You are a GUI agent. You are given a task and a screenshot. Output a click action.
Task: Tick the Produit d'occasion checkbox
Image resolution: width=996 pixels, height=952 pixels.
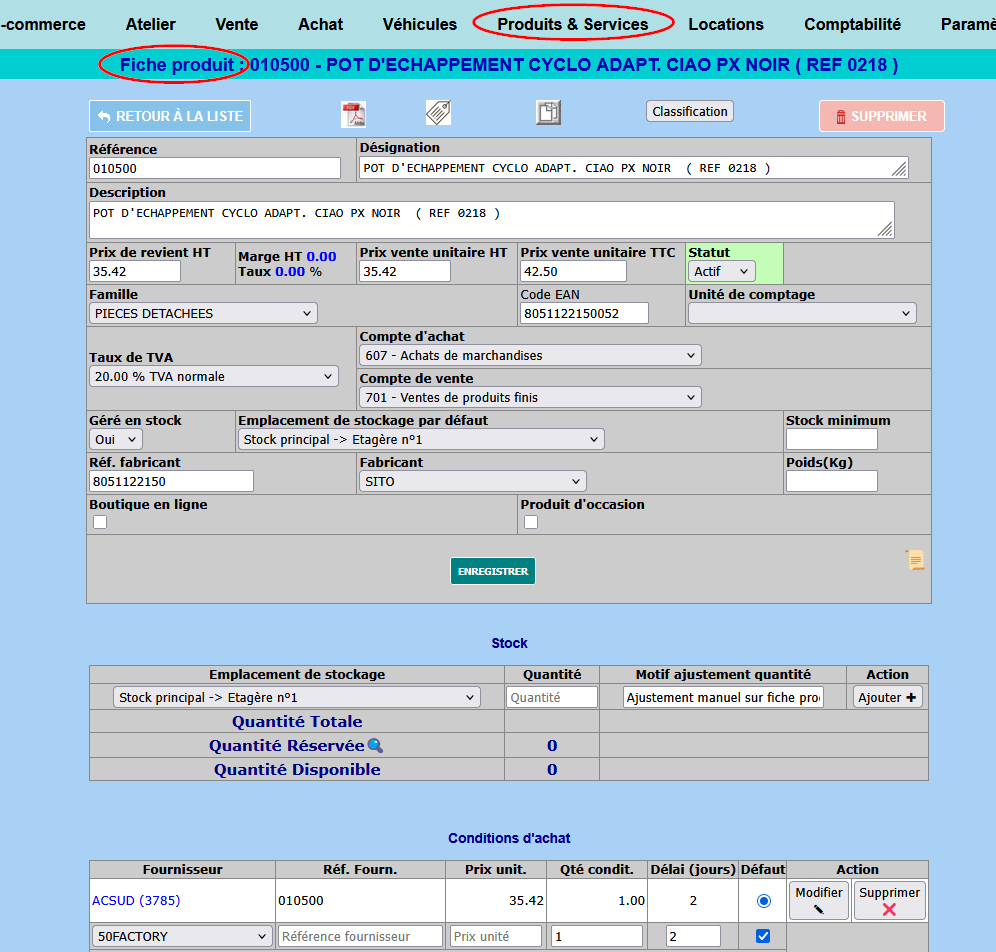(x=531, y=522)
